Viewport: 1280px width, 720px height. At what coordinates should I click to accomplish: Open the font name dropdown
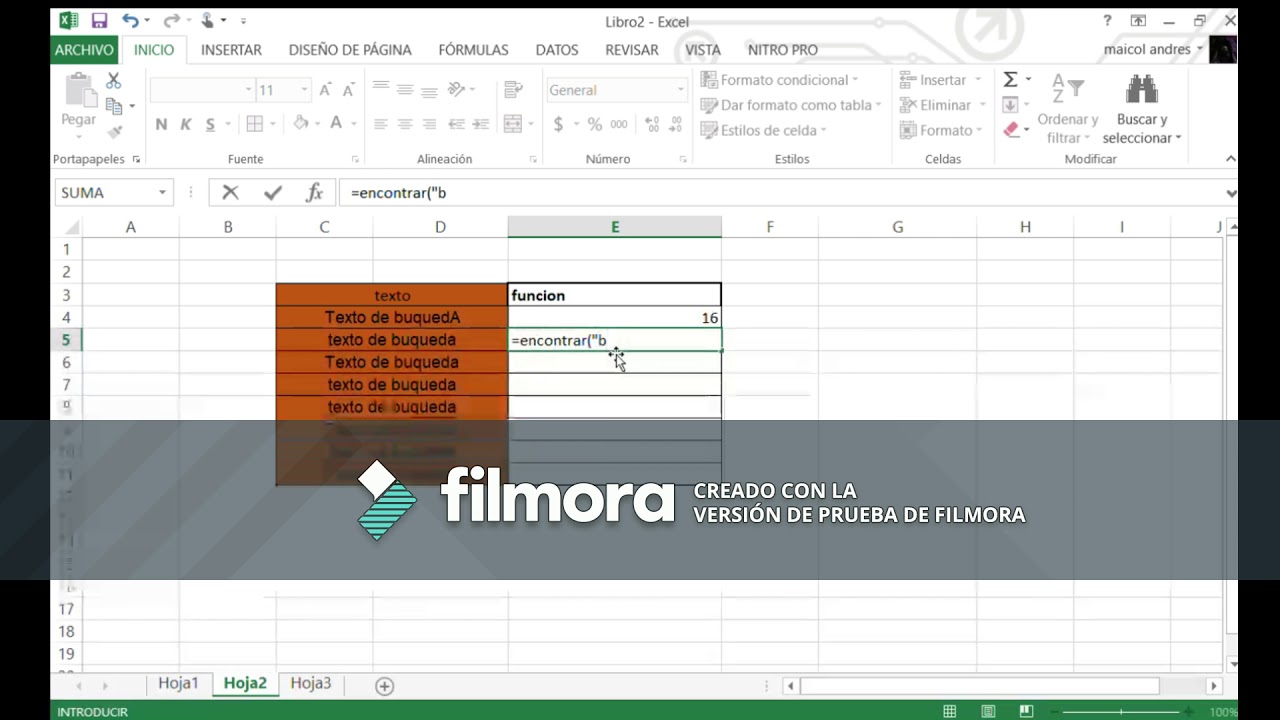pyautogui.click(x=248, y=90)
